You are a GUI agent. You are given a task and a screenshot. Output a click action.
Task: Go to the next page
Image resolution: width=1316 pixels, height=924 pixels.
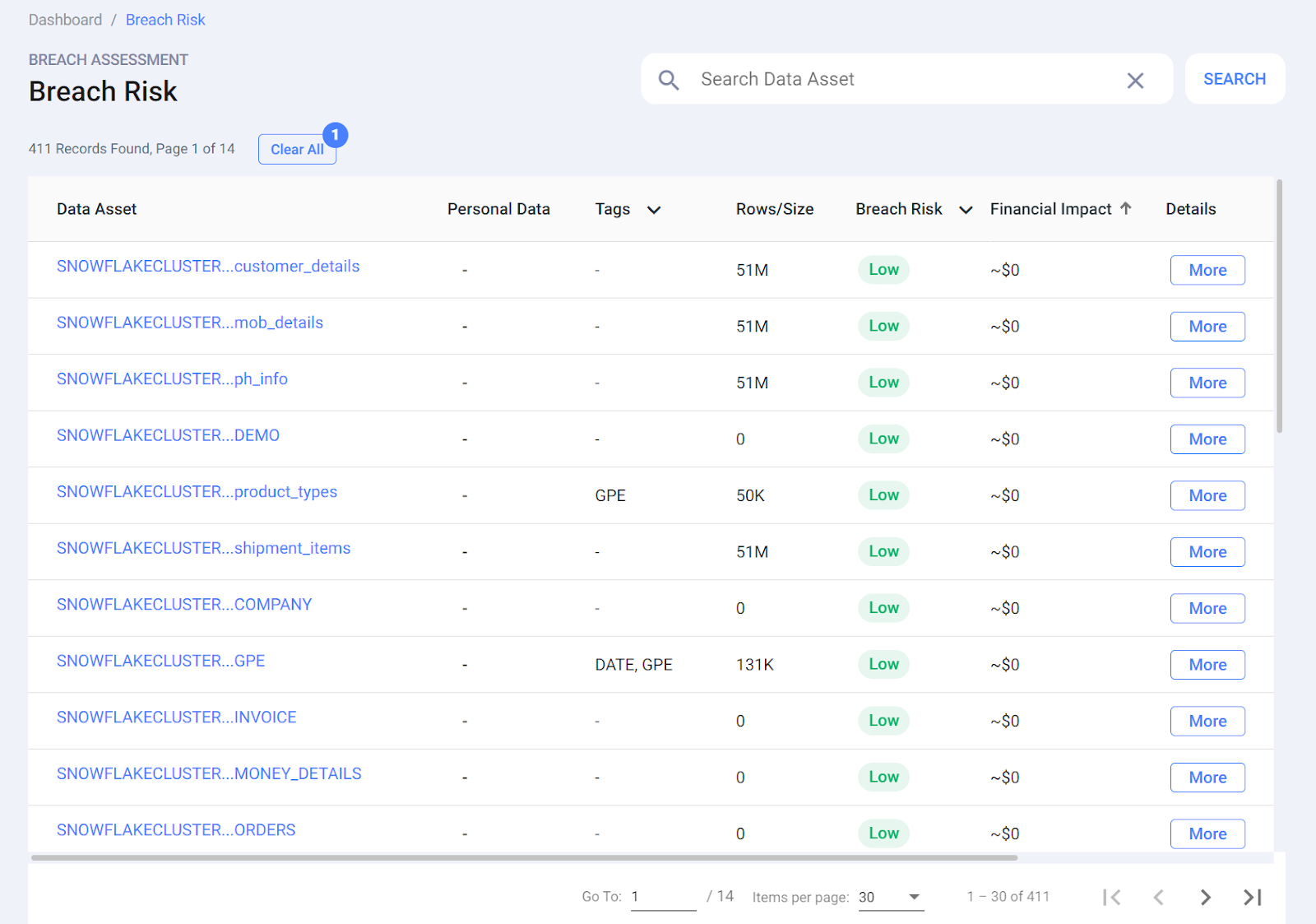coord(1205,897)
